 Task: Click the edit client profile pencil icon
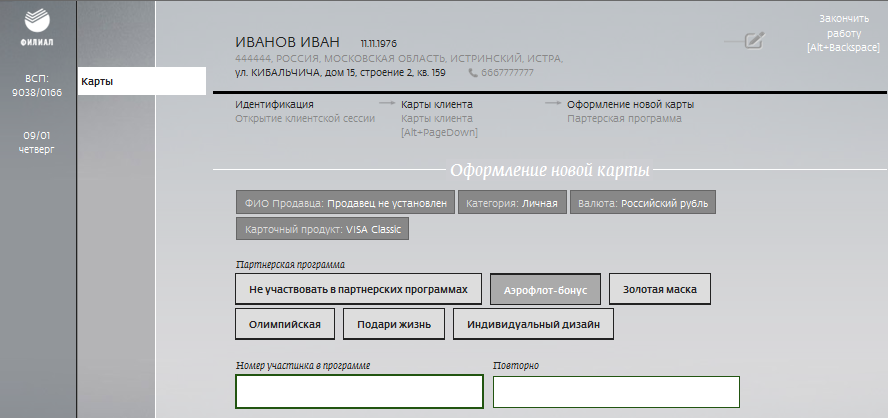(x=754, y=41)
